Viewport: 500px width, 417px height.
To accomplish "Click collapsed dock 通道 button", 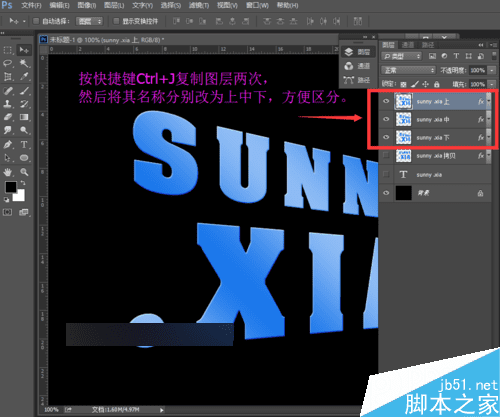I will [x=357, y=66].
